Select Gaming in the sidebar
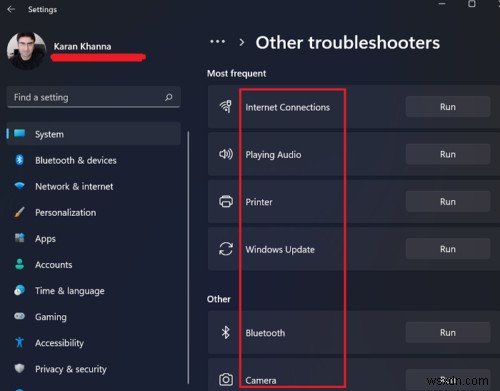The image size is (500, 391). click(x=51, y=317)
